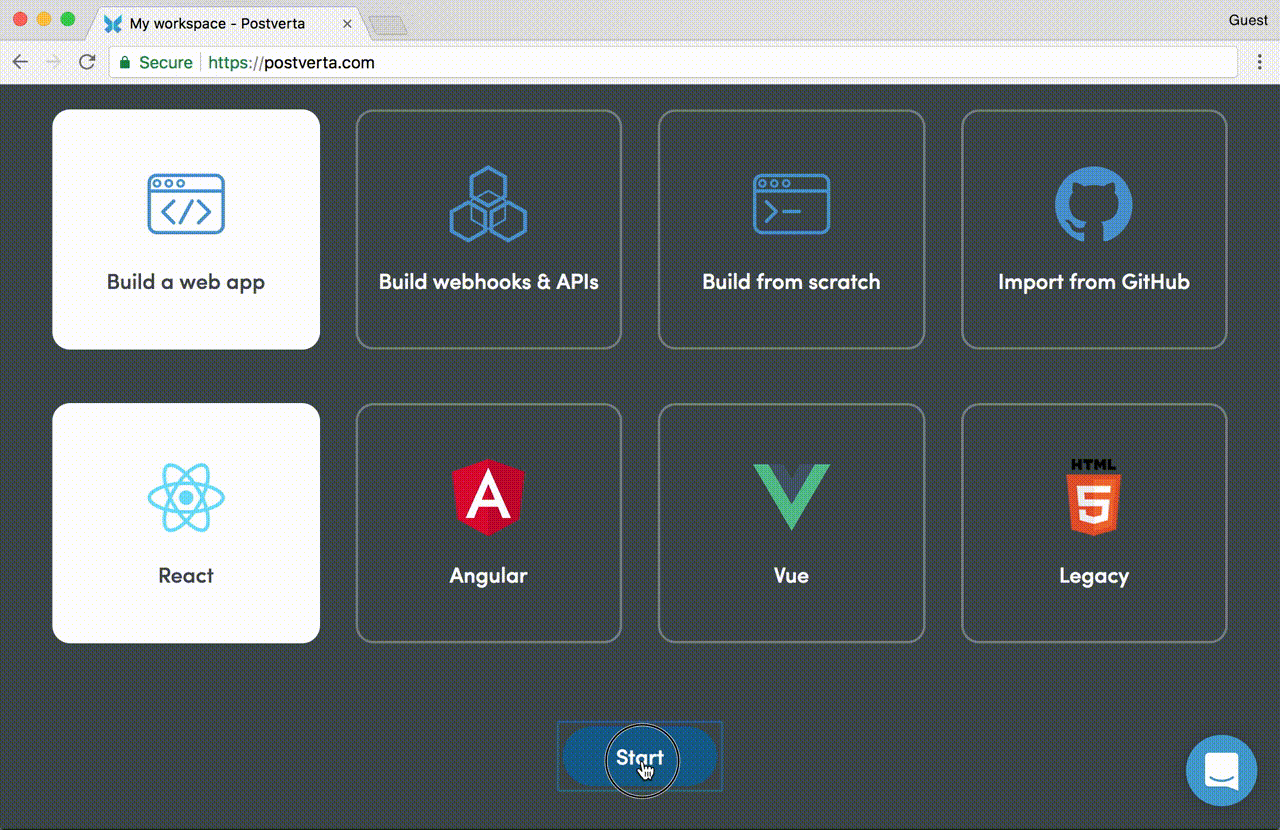This screenshot has width=1280, height=830.
Task: Pick the Build from scratch card
Action: pos(791,229)
